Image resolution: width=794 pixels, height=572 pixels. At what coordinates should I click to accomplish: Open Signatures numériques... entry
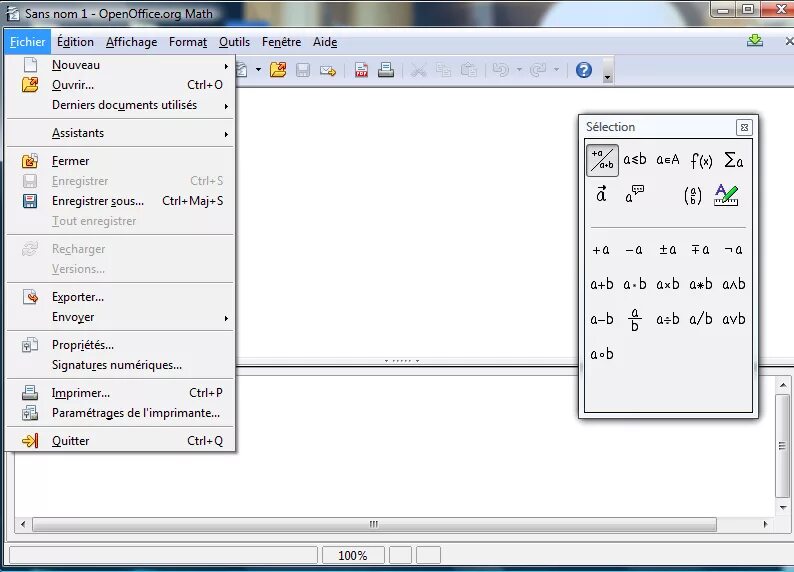coord(120,365)
